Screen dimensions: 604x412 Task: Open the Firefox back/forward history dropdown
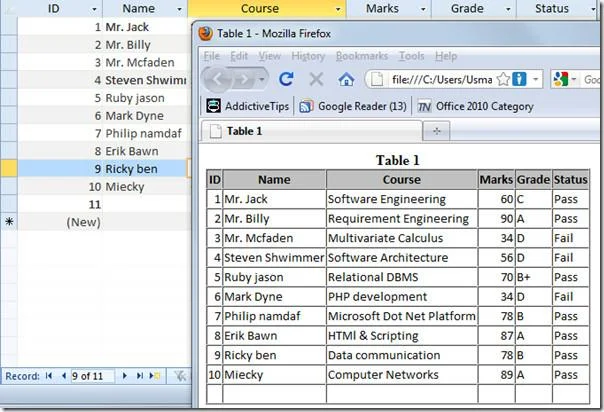coord(262,80)
